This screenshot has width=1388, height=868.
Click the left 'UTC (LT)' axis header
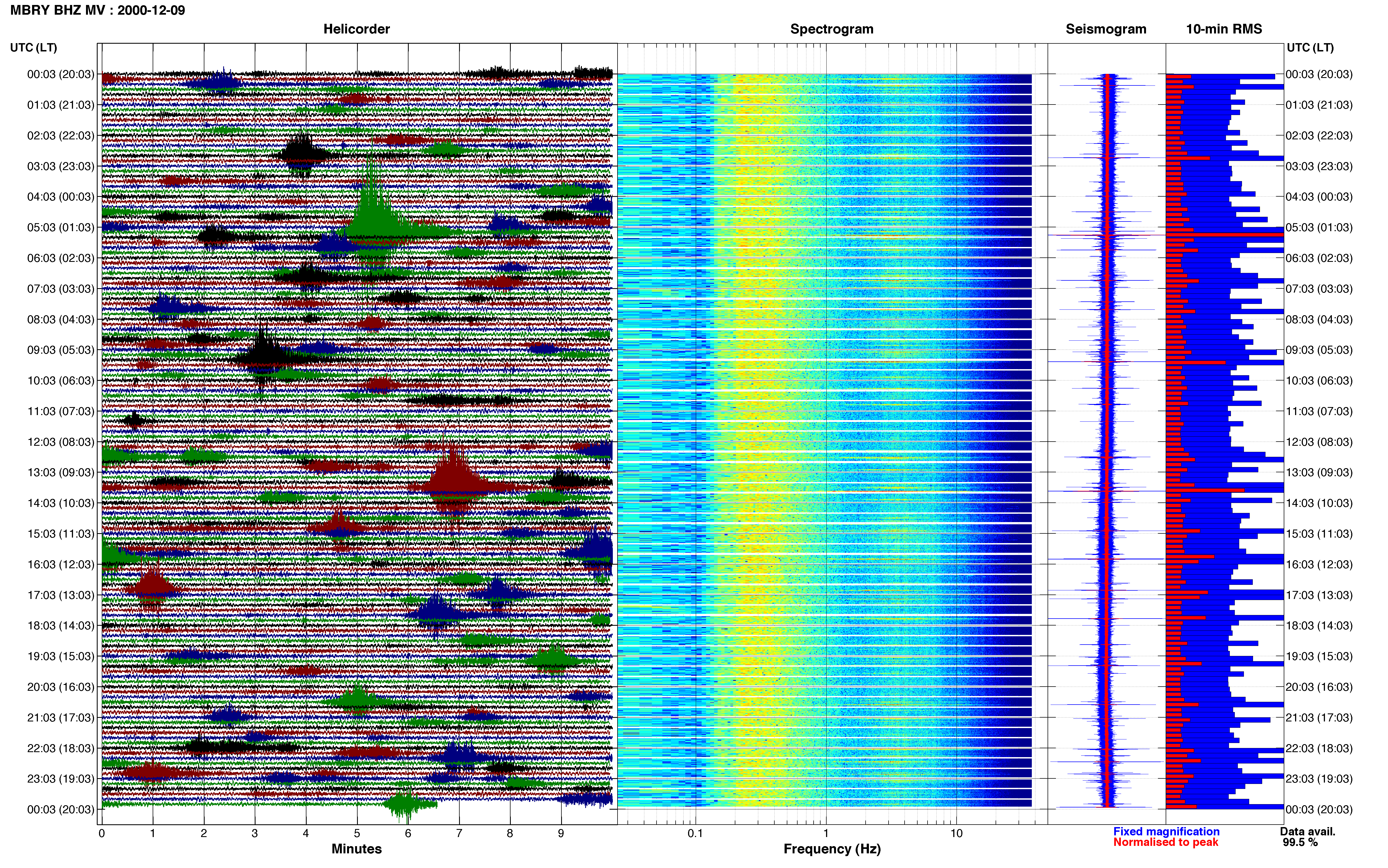click(x=33, y=48)
